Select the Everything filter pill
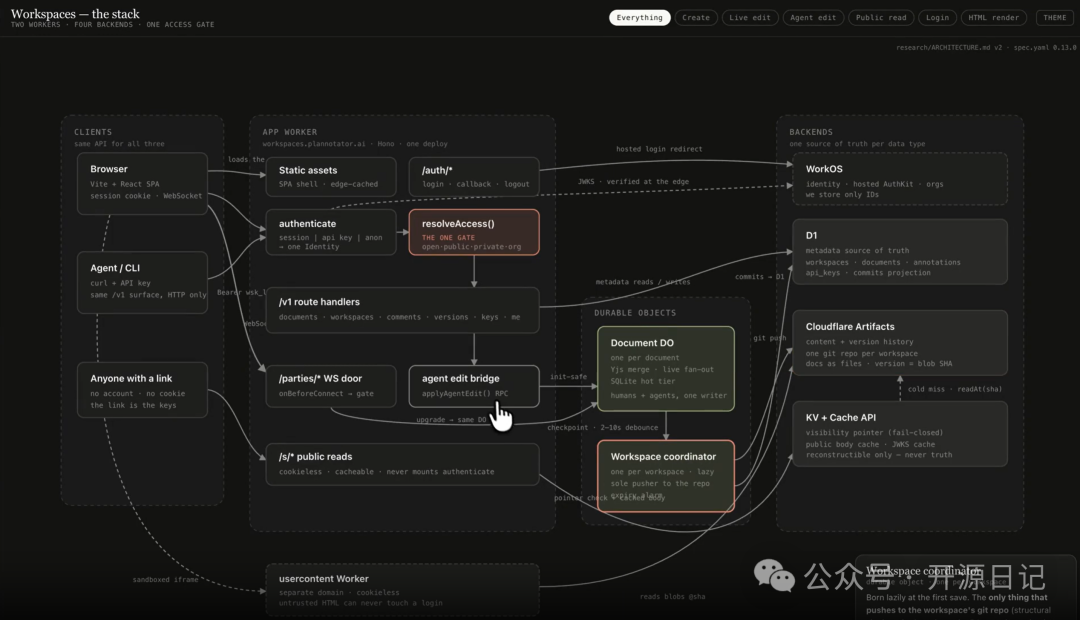Image resolution: width=1080 pixels, height=620 pixels. pyautogui.click(x=639, y=17)
